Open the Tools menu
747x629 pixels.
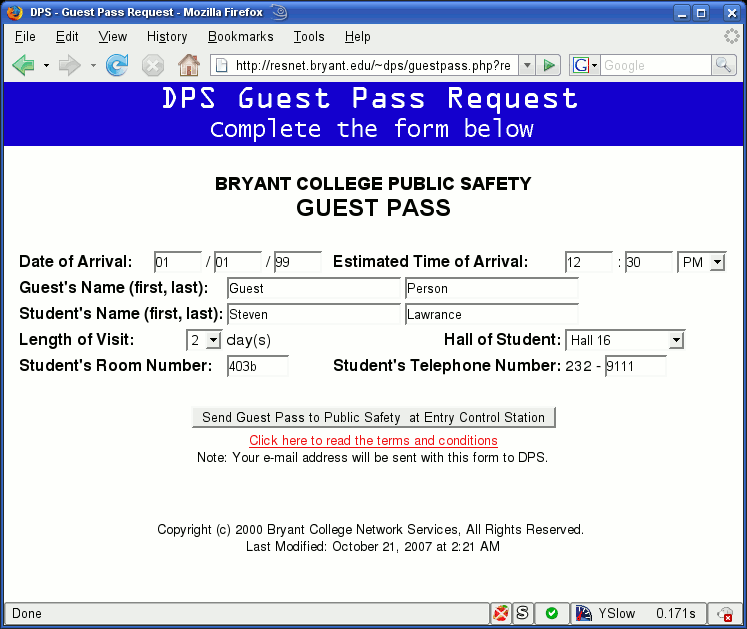[309, 37]
